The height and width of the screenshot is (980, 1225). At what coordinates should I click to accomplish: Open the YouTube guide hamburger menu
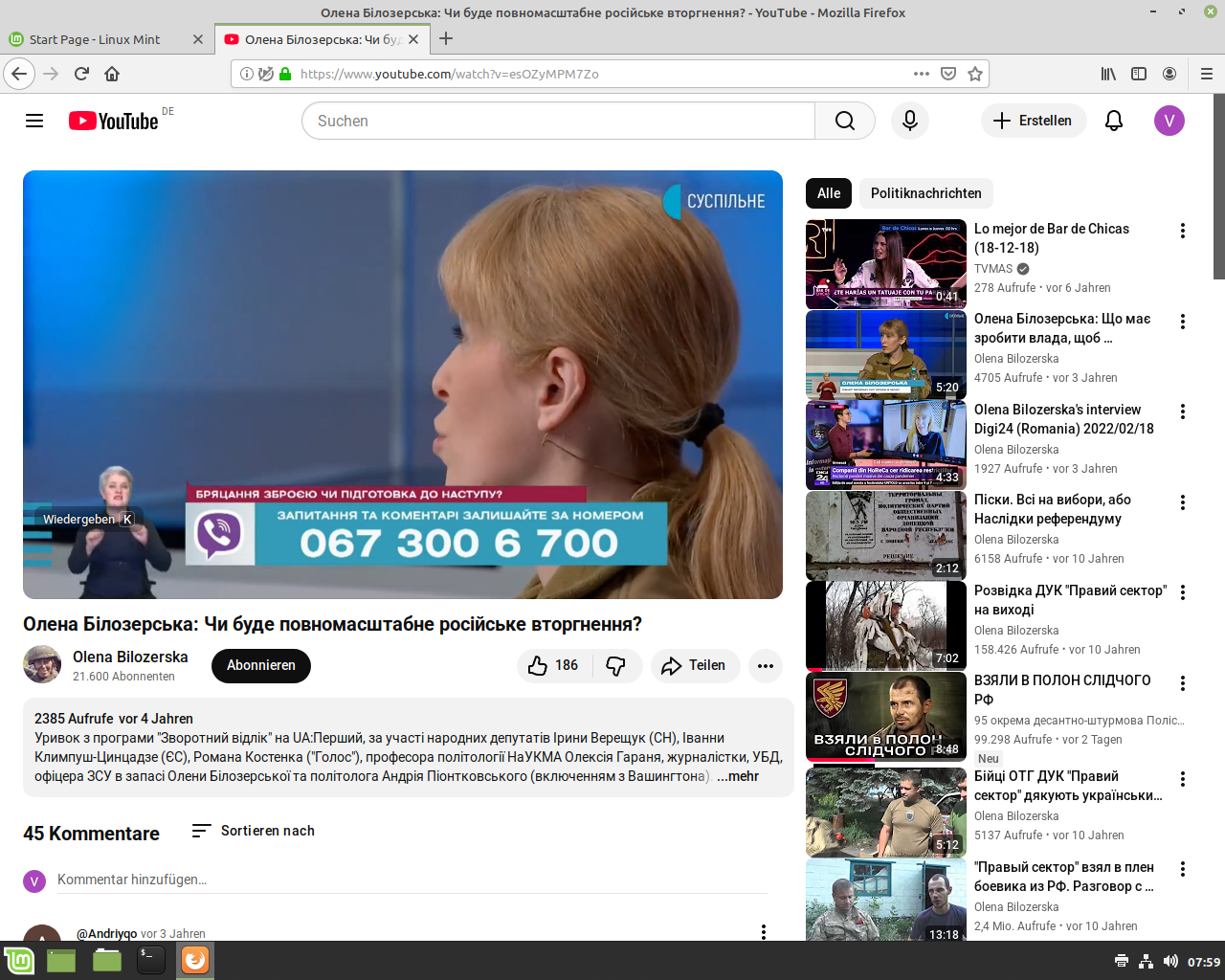[34, 121]
